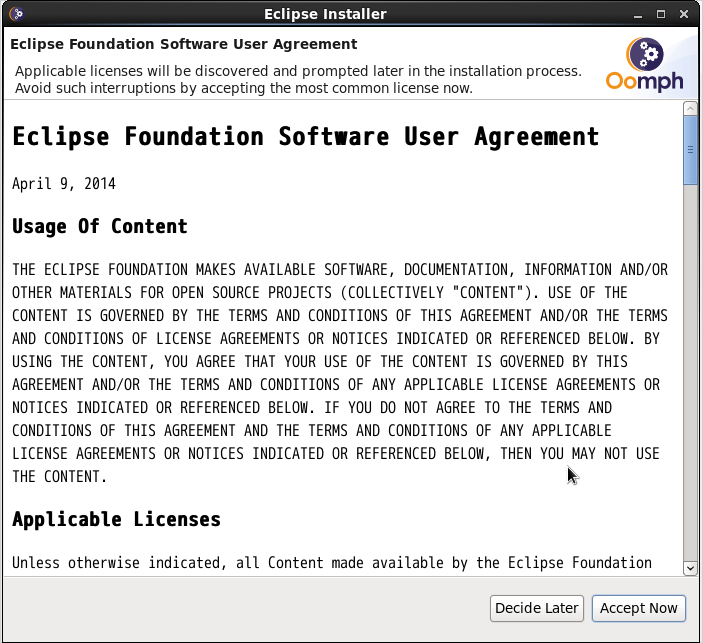Minimize the Eclipse Installer window
This screenshot has height=643, width=703.
point(638,14)
